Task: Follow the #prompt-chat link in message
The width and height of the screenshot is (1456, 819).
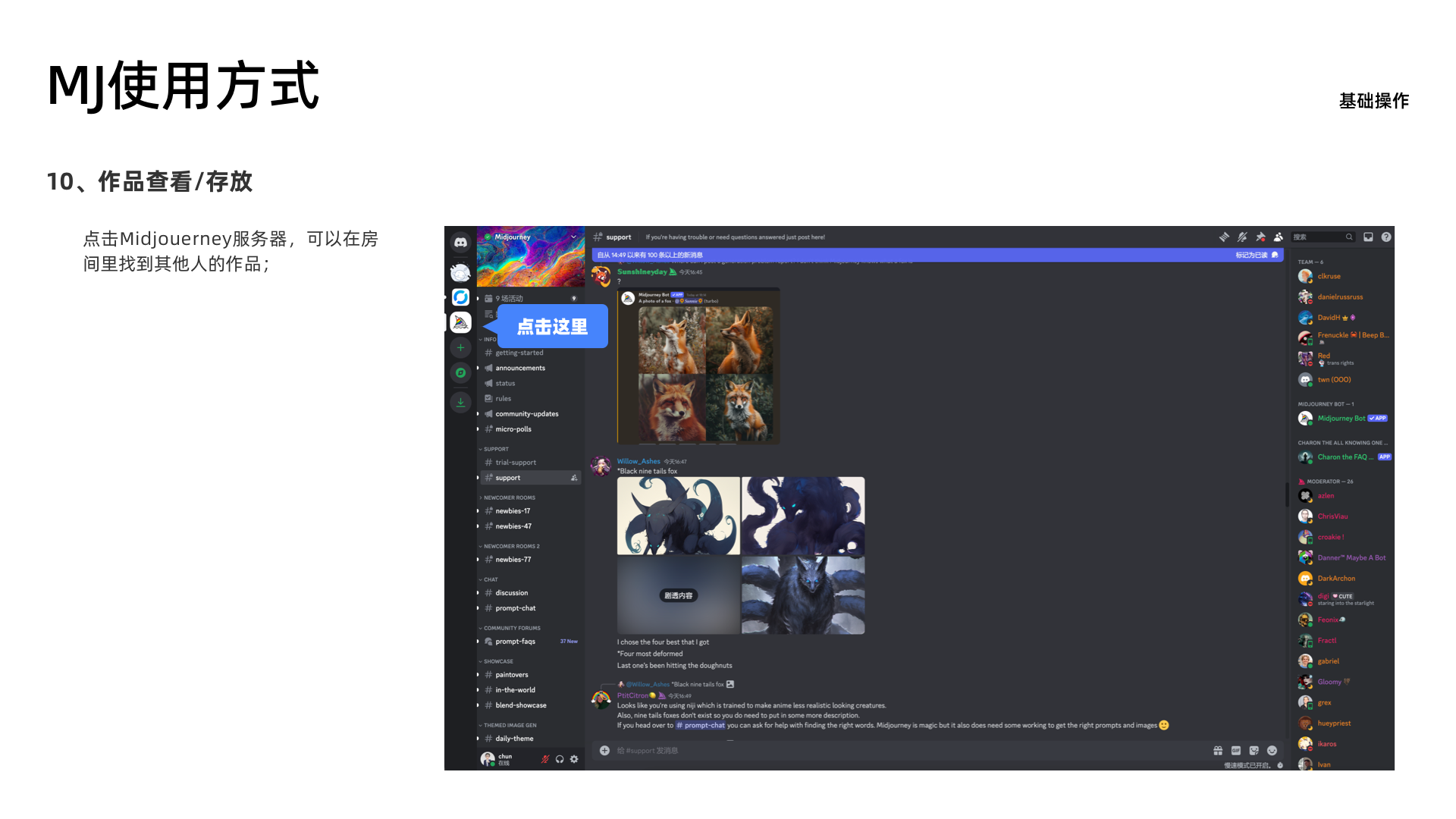Action: [701, 726]
